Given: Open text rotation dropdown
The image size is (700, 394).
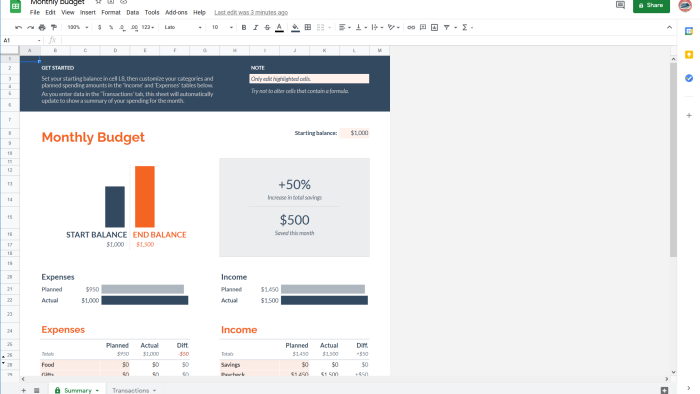Looking at the screenshot, I should 393,28.
